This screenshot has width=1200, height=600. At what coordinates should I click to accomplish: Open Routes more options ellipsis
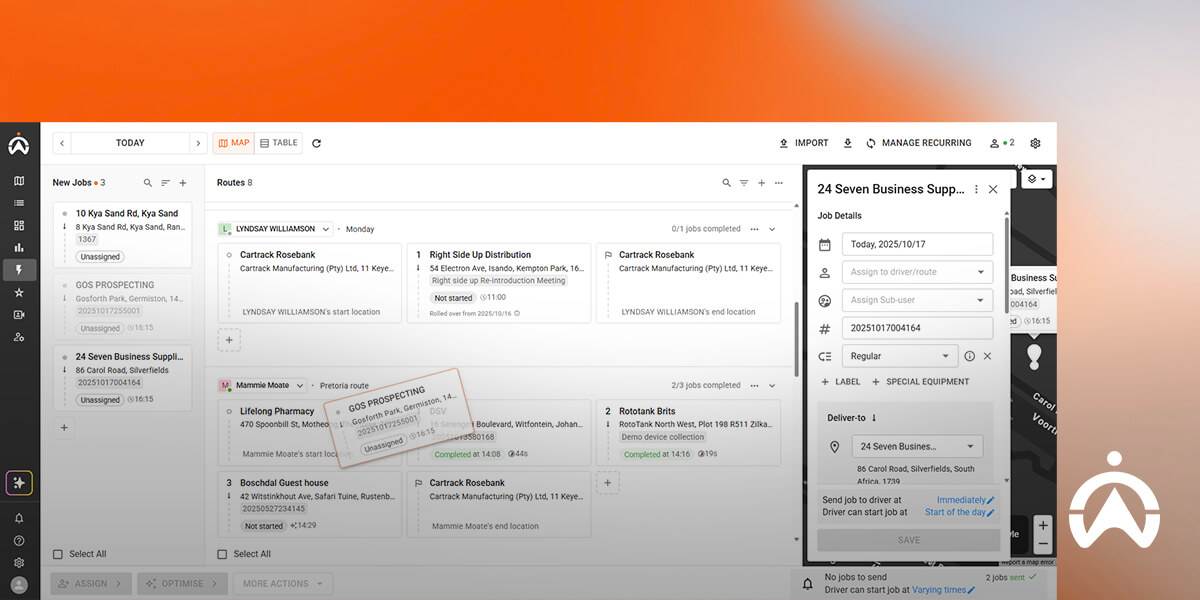point(778,183)
